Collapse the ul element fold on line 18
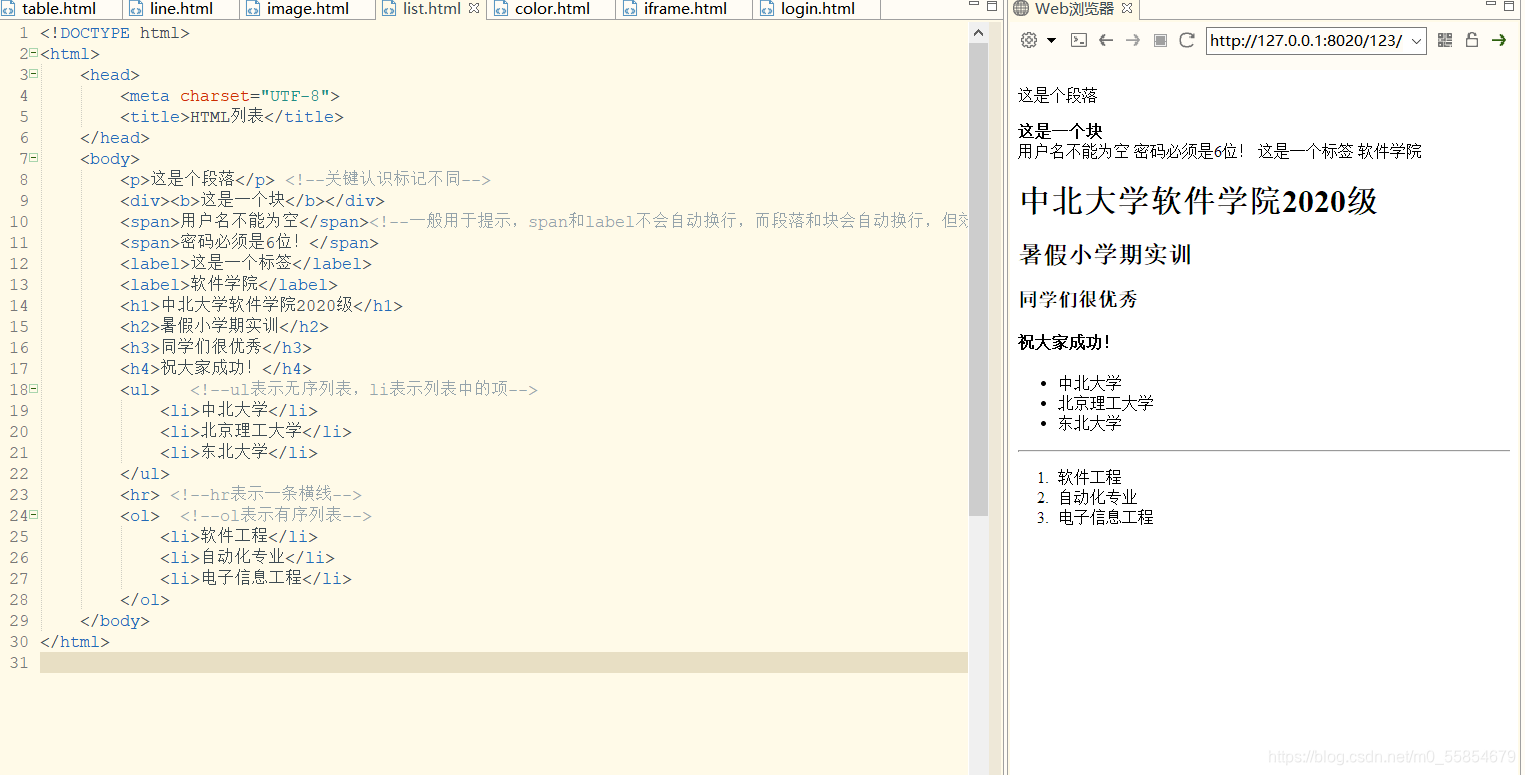Image resolution: width=1525 pixels, height=775 pixels. (x=33, y=388)
